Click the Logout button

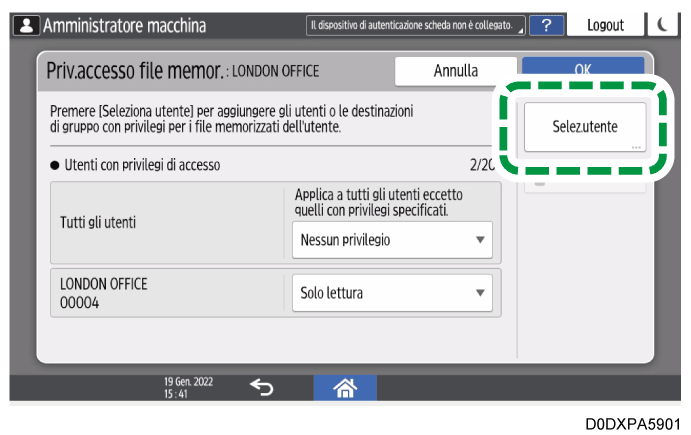click(x=605, y=25)
